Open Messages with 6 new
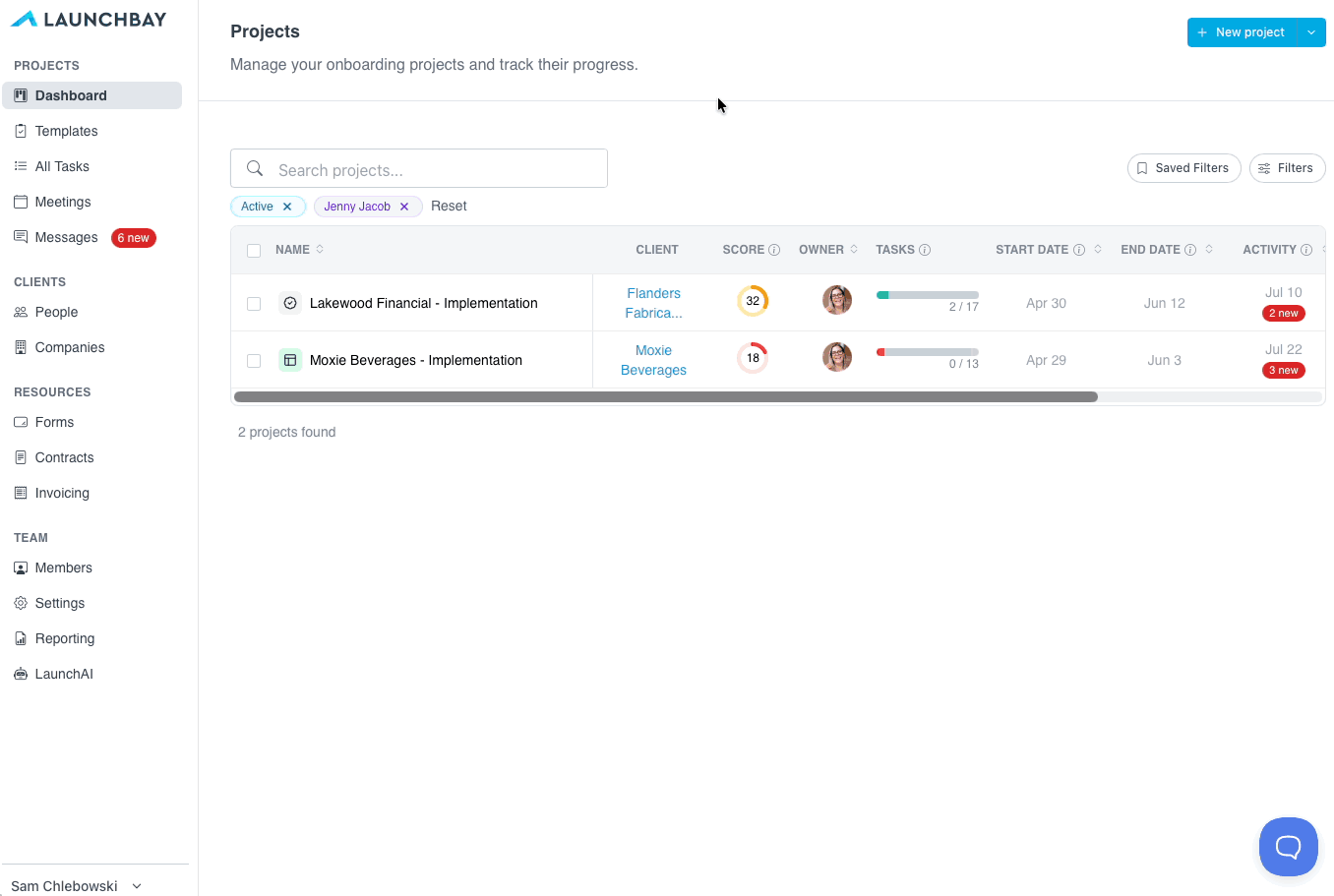The width and height of the screenshot is (1334, 896). click(85, 237)
